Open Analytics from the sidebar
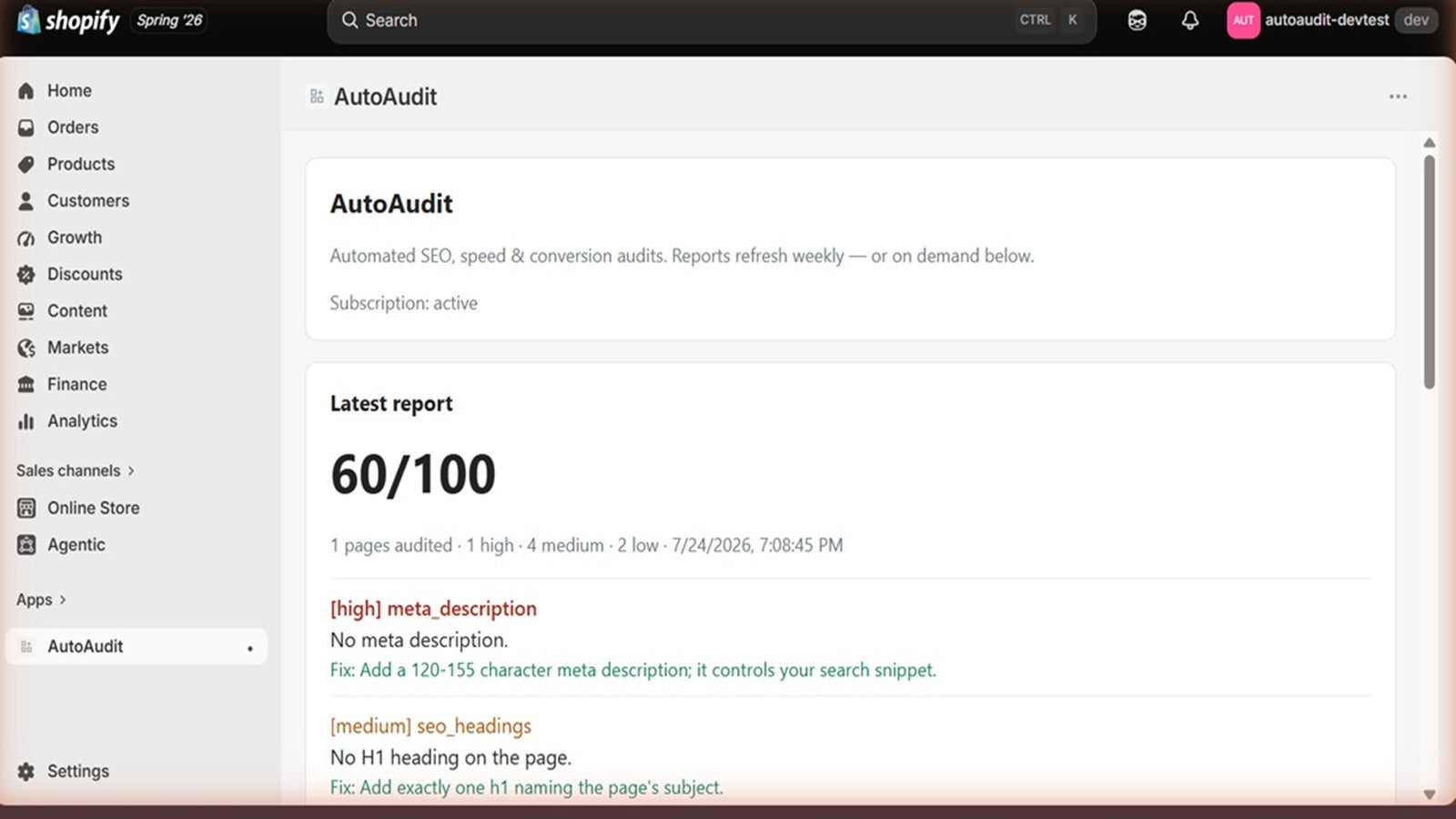1456x819 pixels. coord(82,421)
